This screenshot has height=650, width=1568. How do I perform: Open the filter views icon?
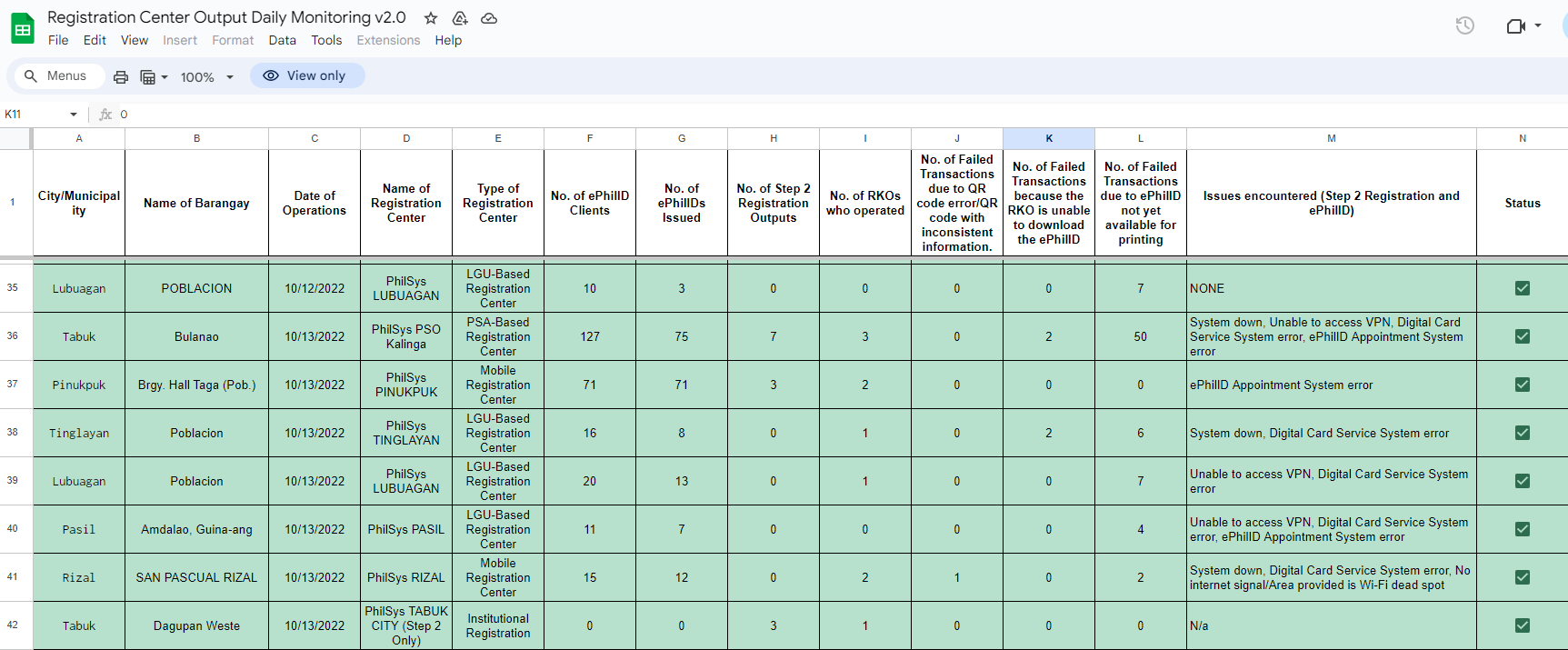click(147, 76)
